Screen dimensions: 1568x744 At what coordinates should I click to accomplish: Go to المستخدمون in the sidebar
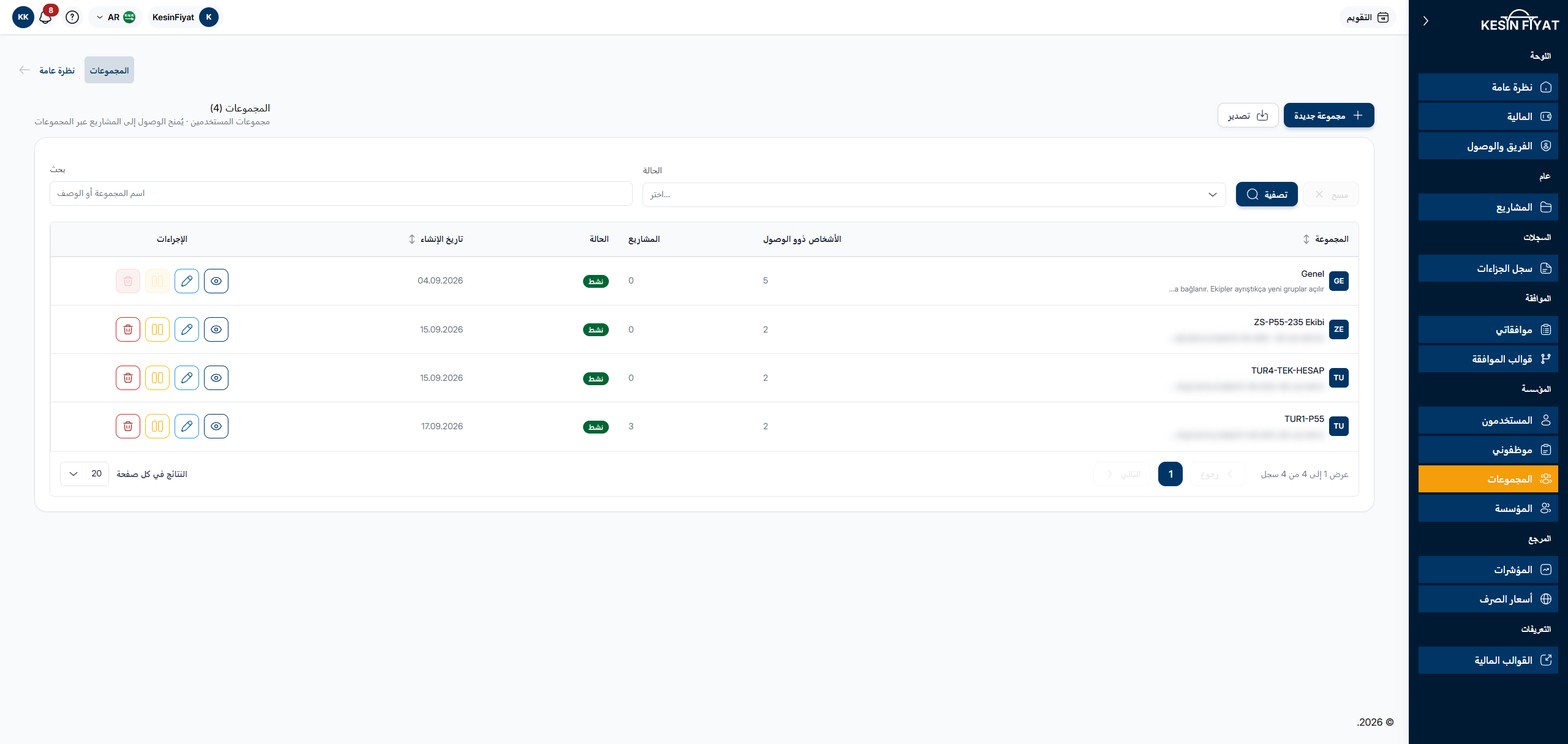tap(1488, 421)
